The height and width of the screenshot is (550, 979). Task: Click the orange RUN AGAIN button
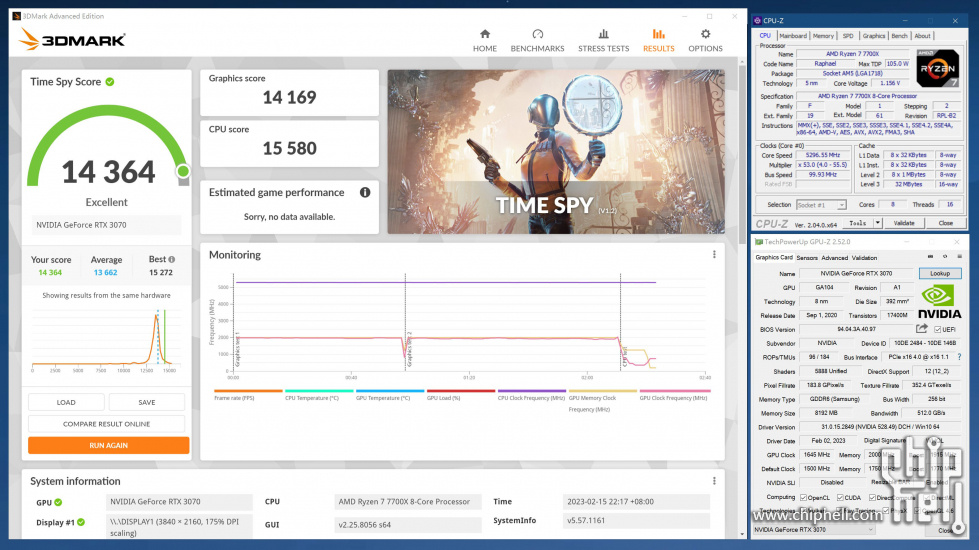click(x=109, y=445)
